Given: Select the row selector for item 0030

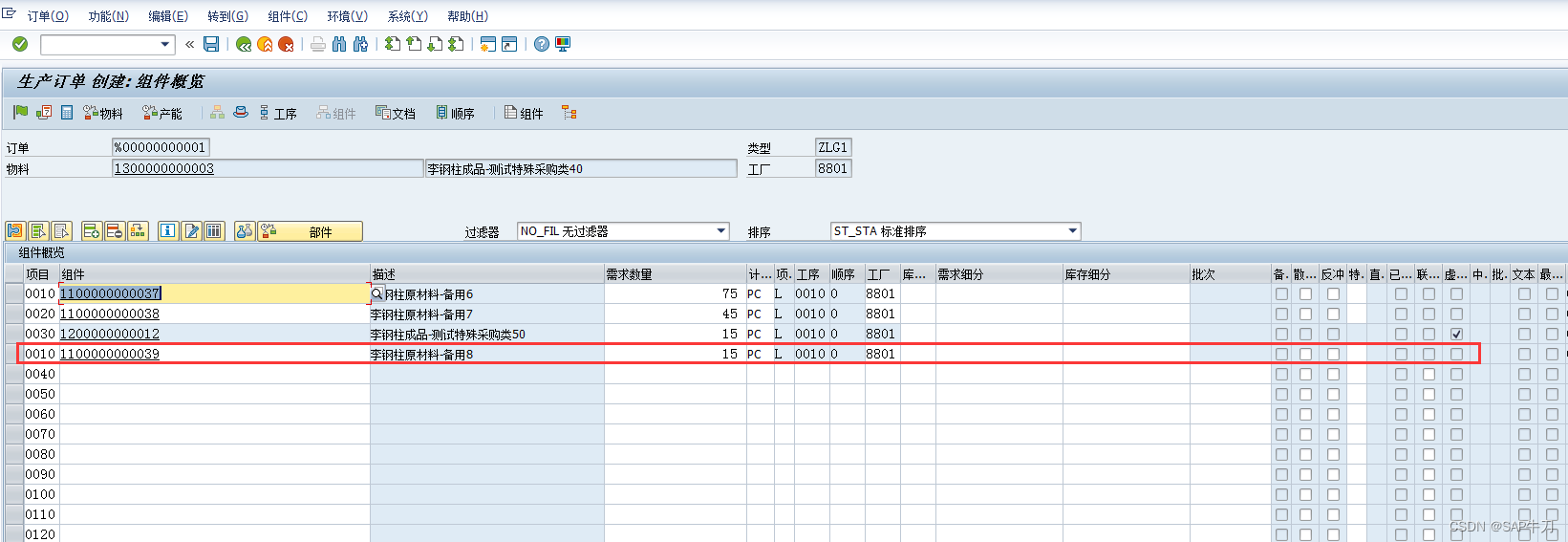Looking at the screenshot, I should 13,334.
